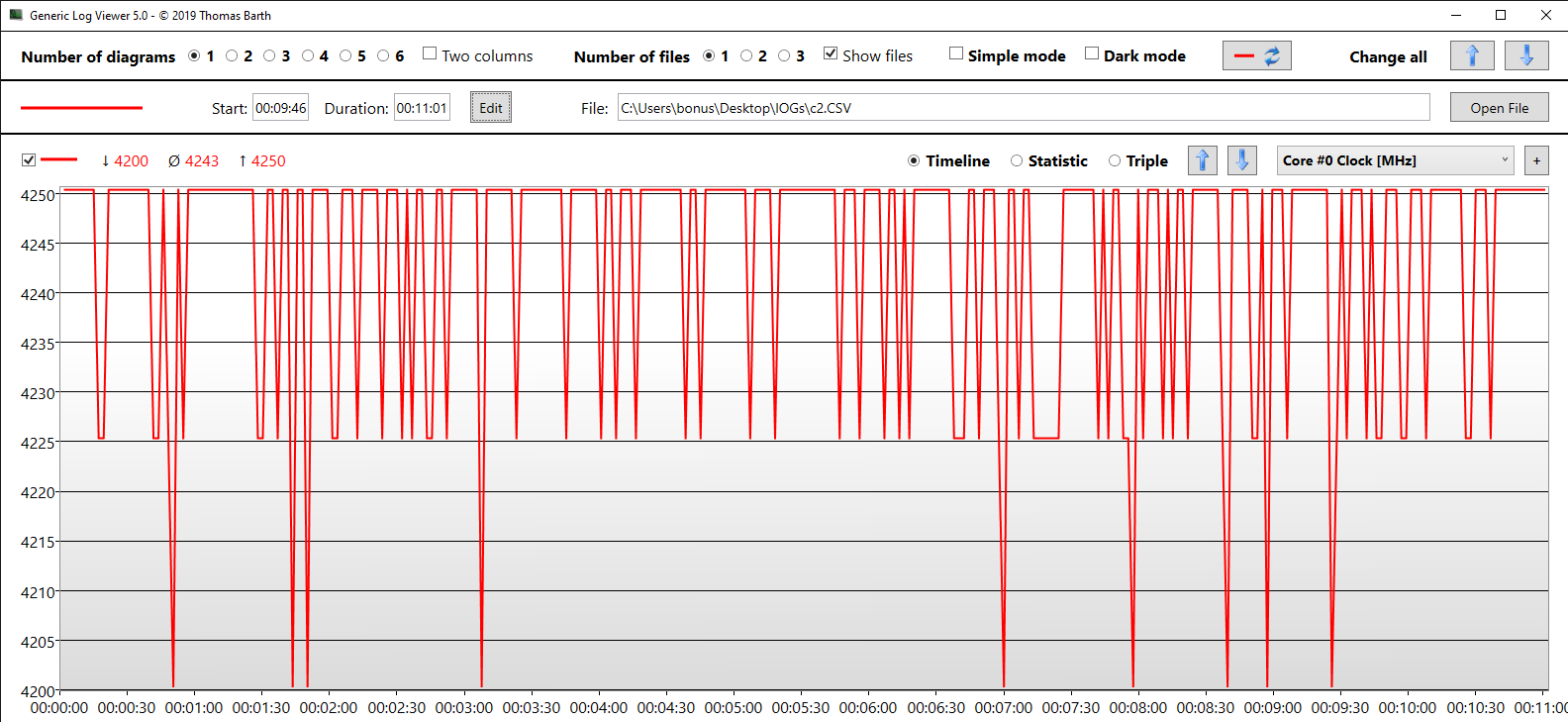Viewport: 1568px width, 722px height.
Task: Toggle the Dark mode checkbox
Action: coord(1092,53)
